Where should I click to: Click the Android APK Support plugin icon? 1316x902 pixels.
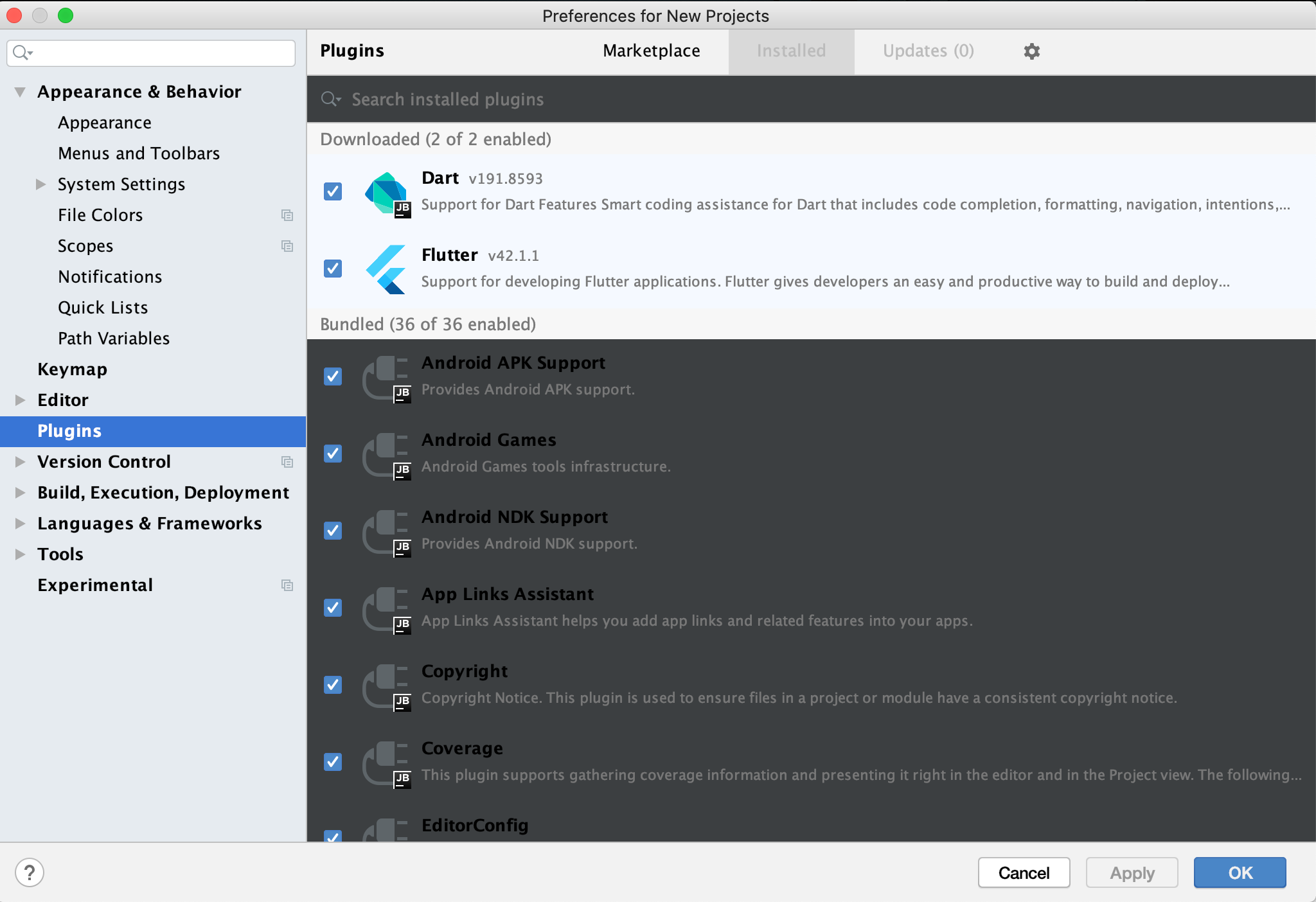[387, 378]
